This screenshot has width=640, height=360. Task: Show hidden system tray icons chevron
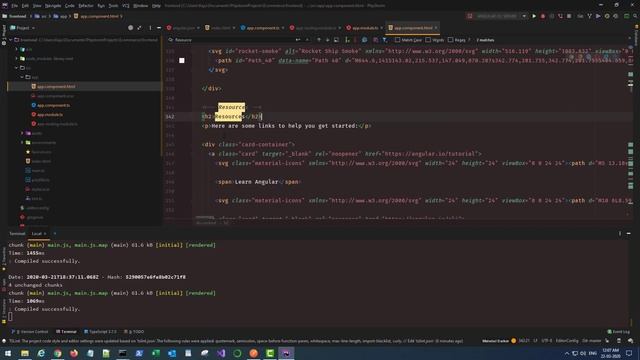click(x=567, y=353)
